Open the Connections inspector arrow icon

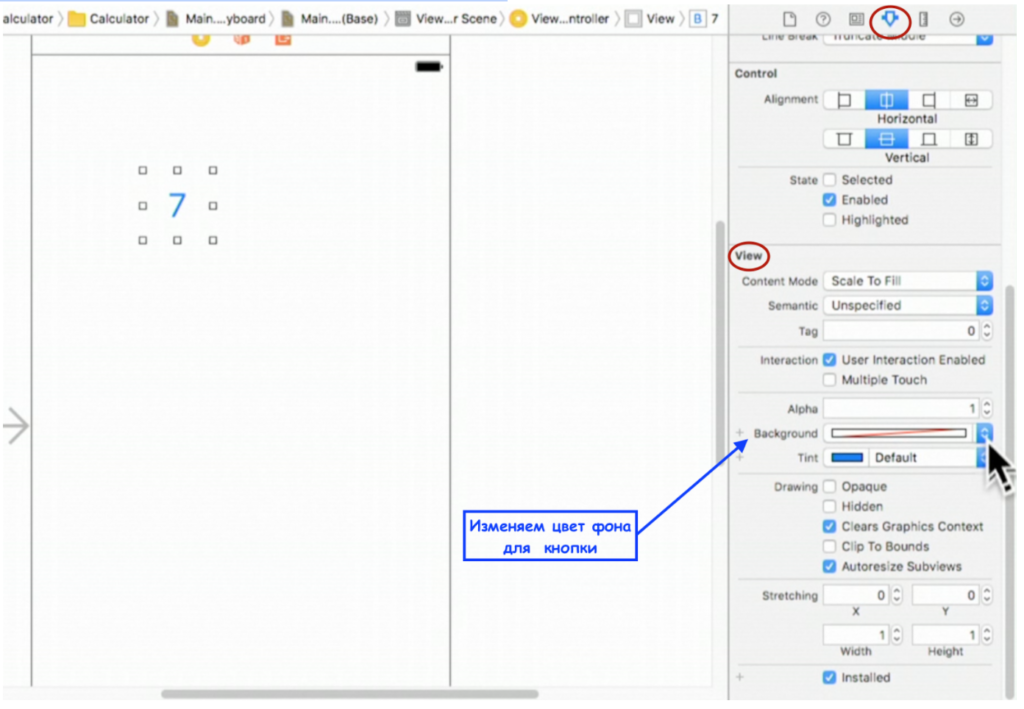[958, 18]
